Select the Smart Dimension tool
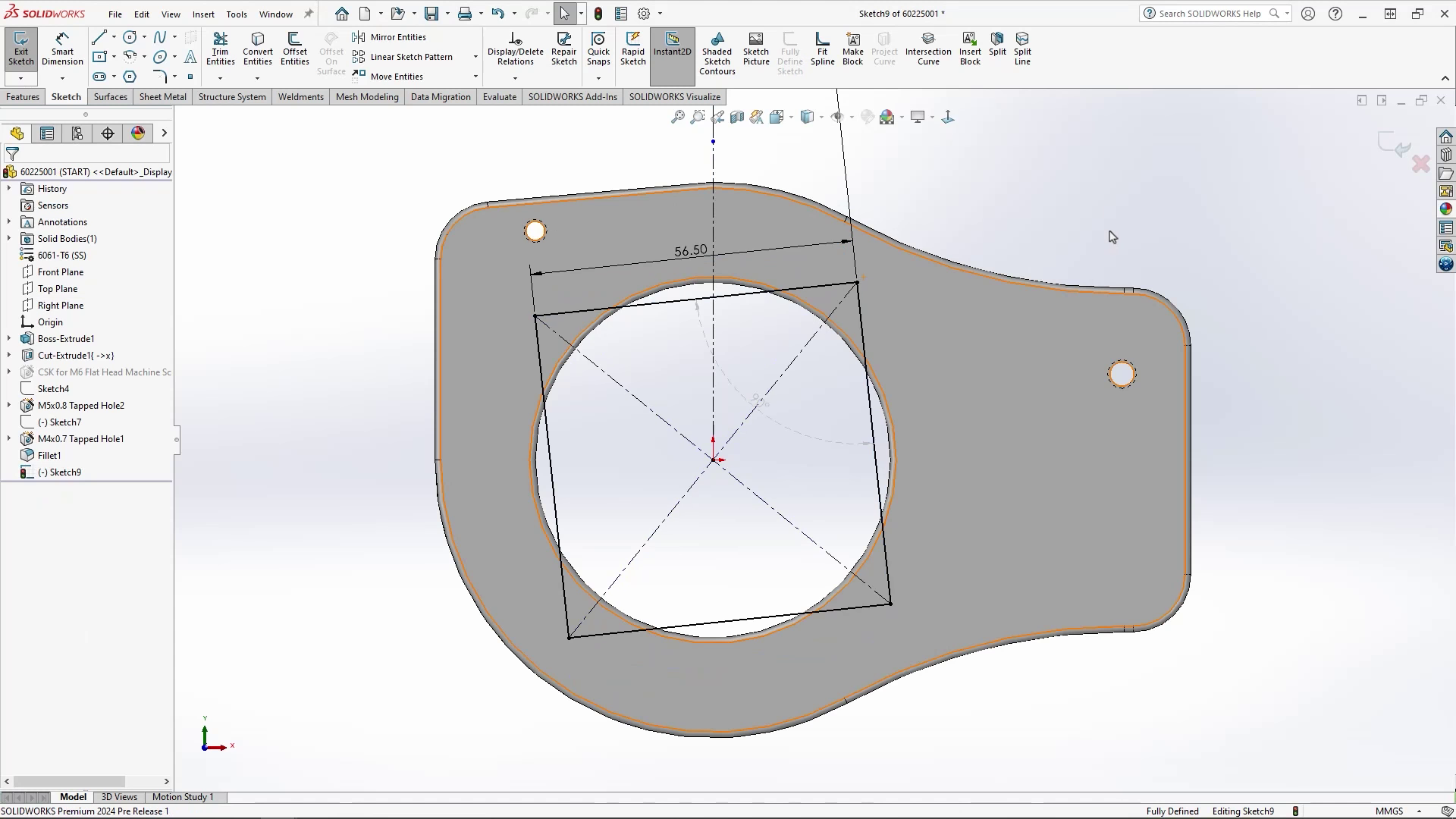The width and height of the screenshot is (1456, 819). point(61,49)
